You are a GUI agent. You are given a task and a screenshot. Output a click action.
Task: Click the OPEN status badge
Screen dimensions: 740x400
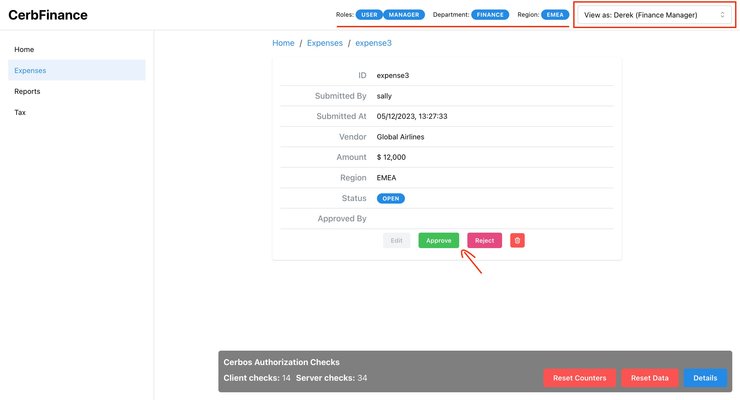(x=391, y=199)
